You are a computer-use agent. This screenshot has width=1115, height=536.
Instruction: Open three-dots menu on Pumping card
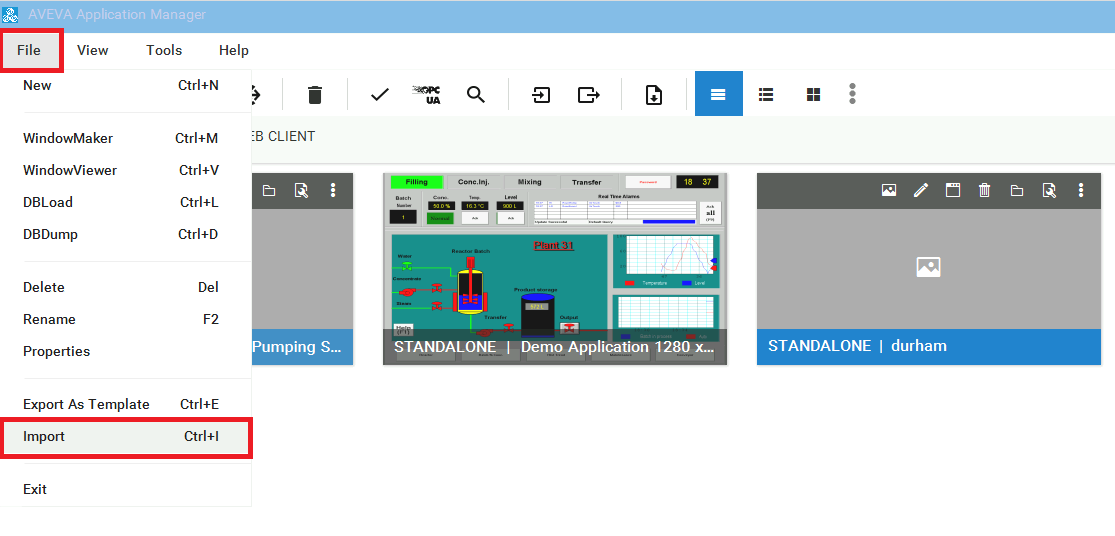(333, 190)
